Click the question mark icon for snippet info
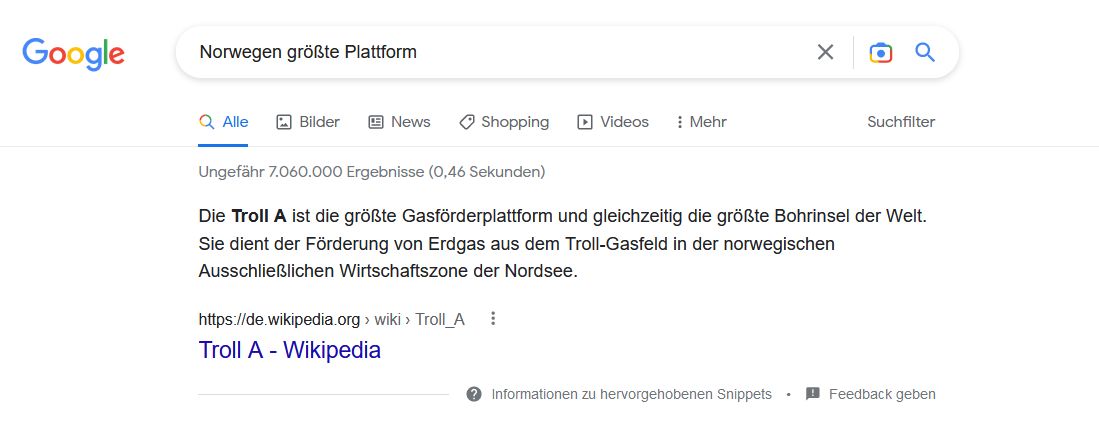 pyautogui.click(x=474, y=394)
